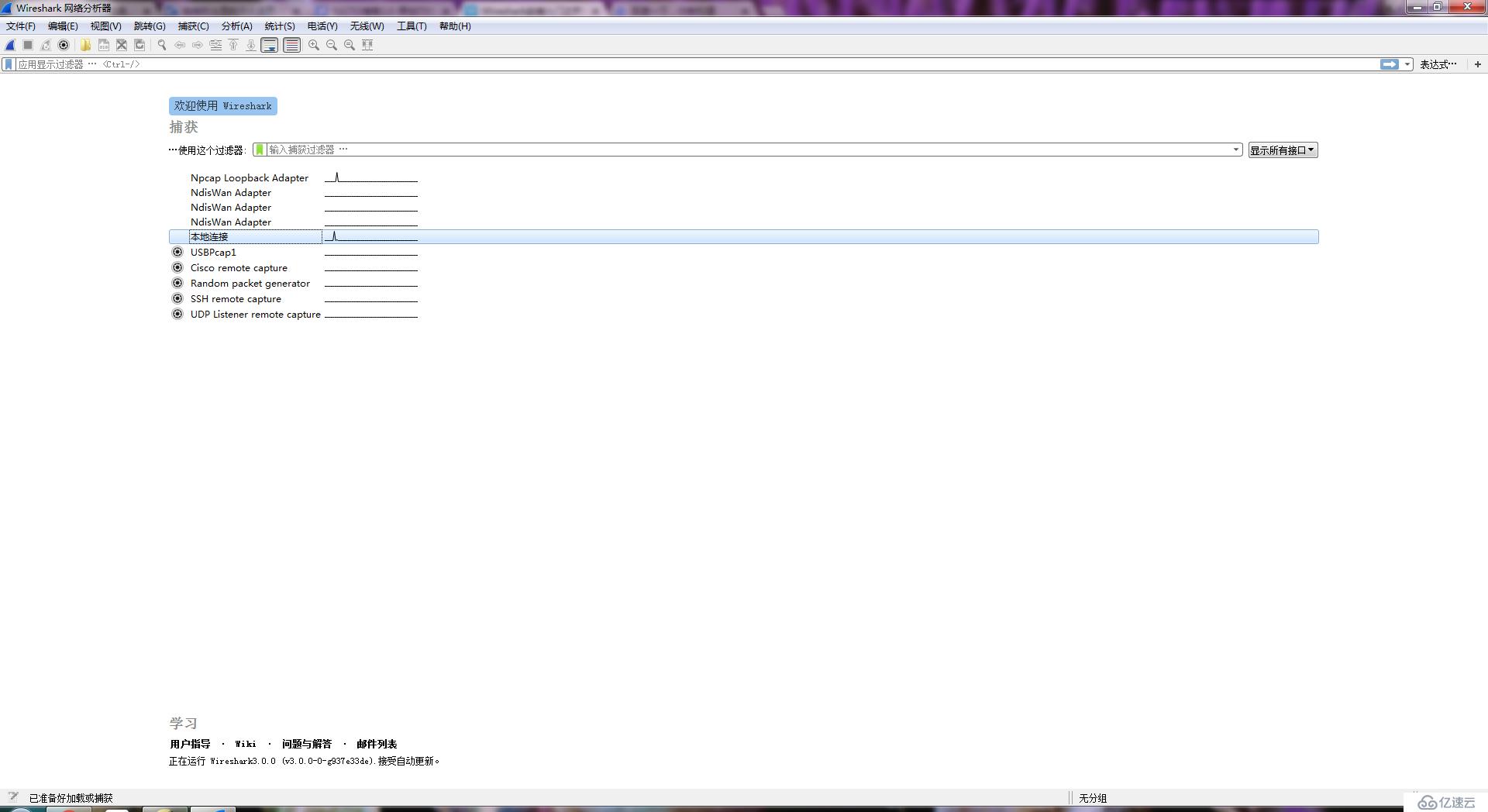Screen dimensions: 1488x812
Task: Open the 工具(T) menu
Action: coord(412,26)
